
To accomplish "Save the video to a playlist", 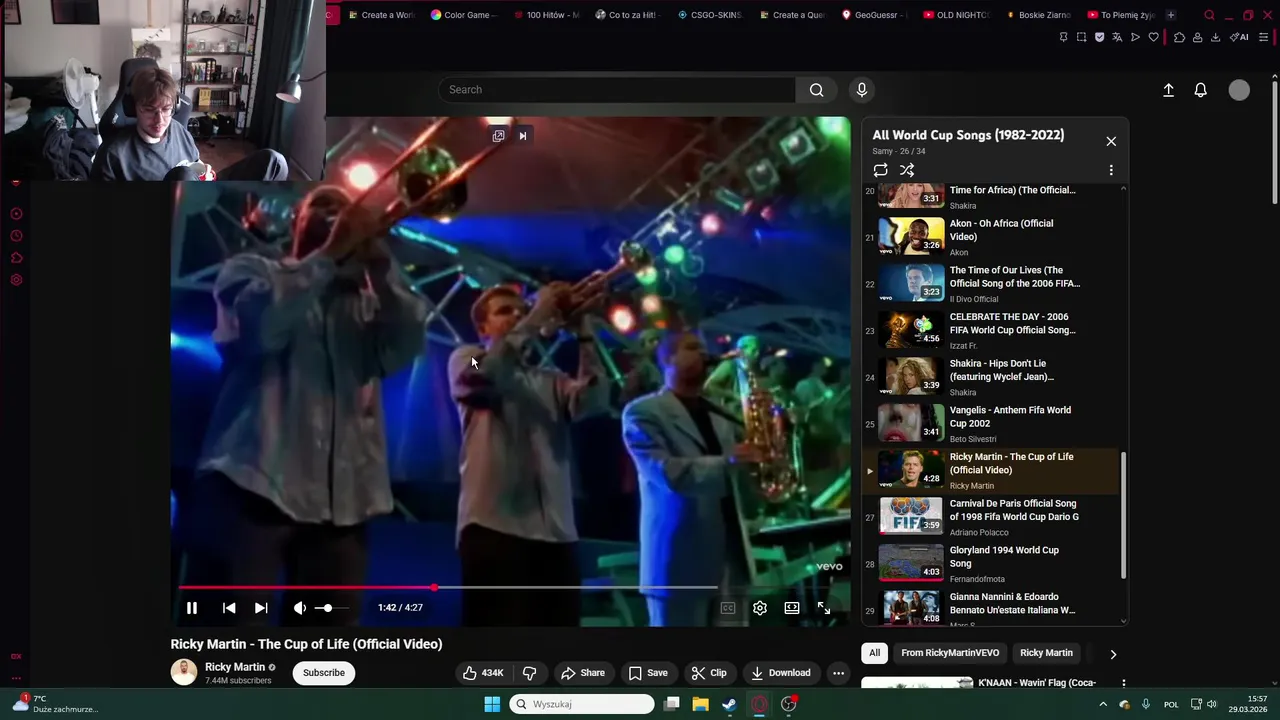I will coord(648,673).
